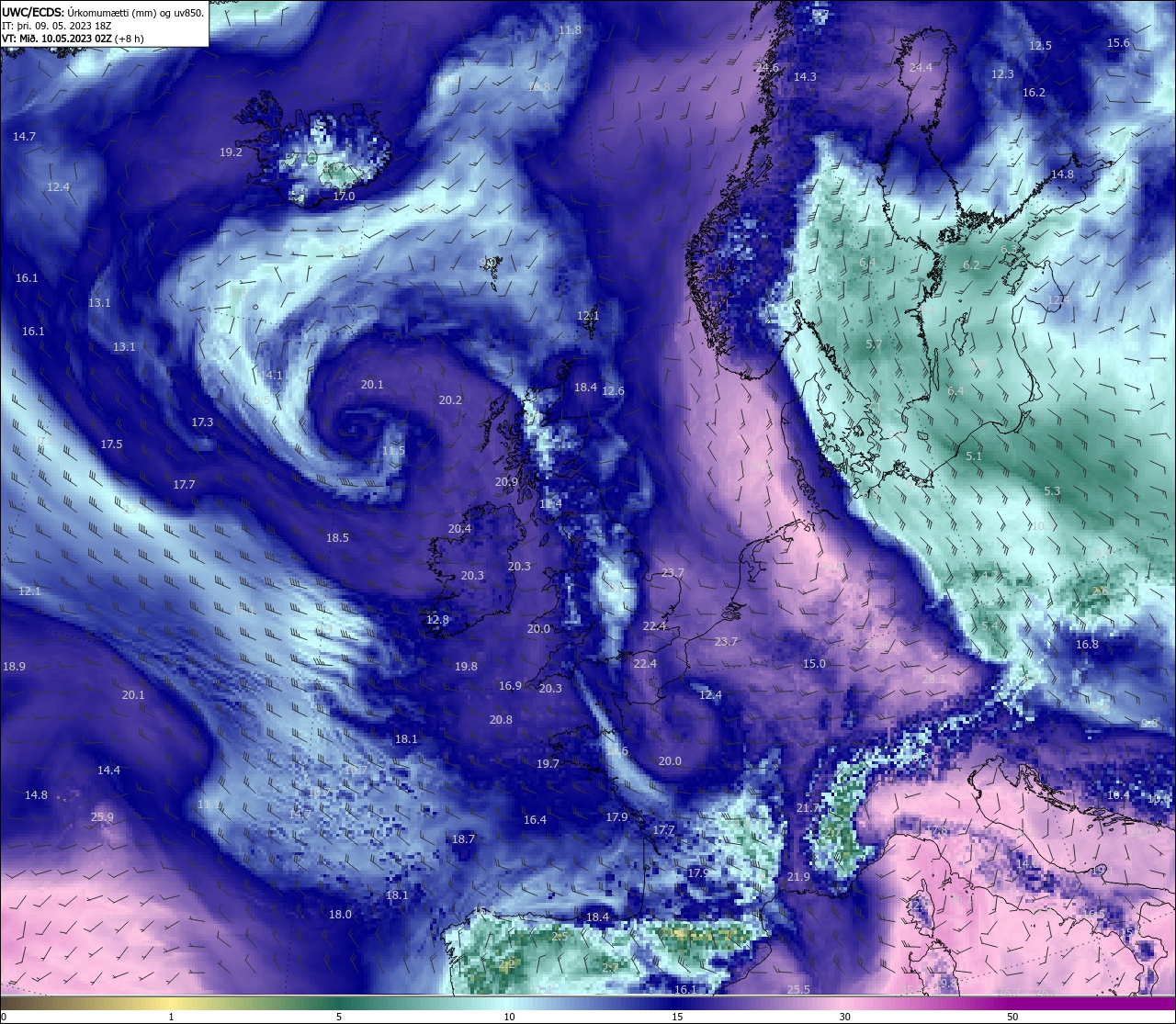The width and height of the screenshot is (1176, 1024).
Task: Click the 19.8 map value
Action: [466, 667]
